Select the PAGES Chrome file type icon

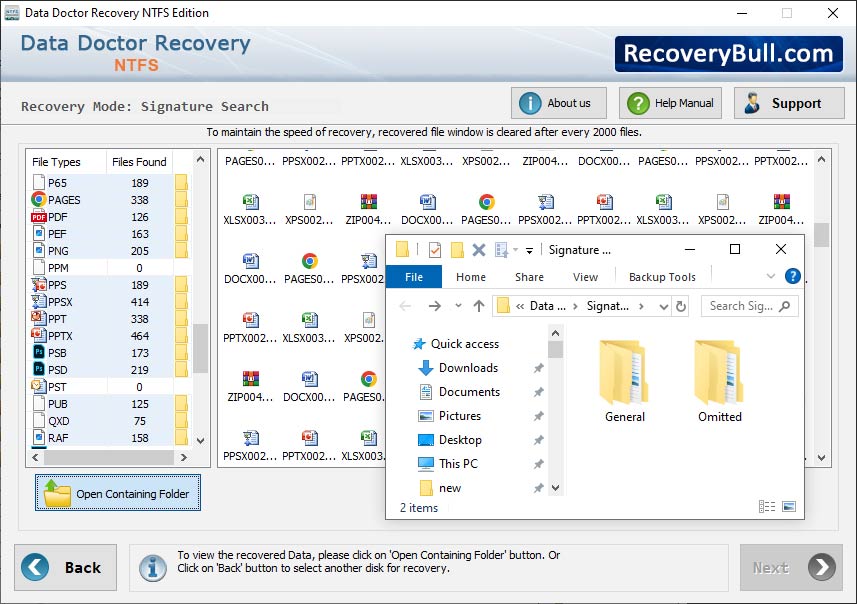tap(38, 200)
